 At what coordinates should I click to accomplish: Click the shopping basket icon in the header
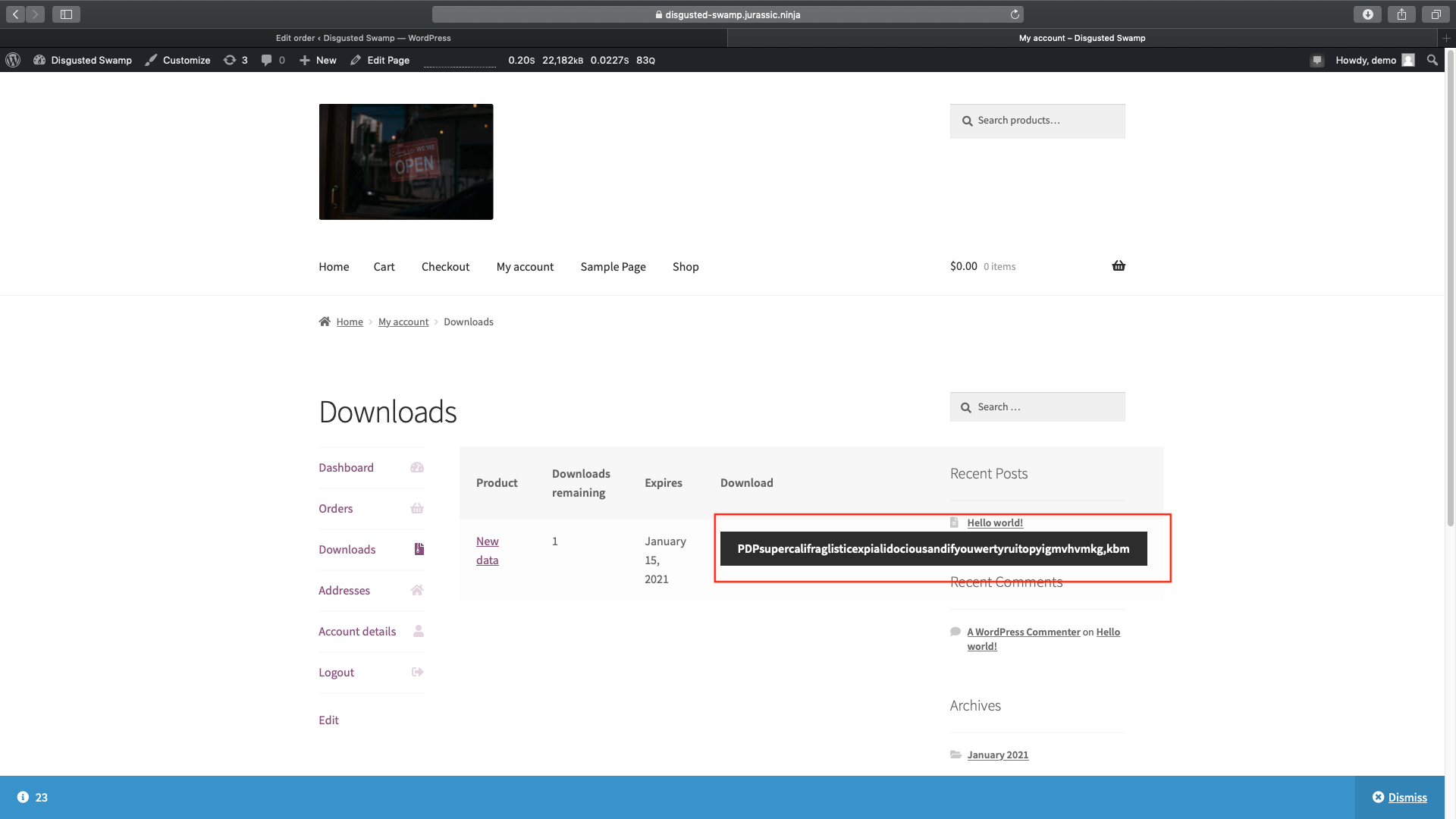tap(1118, 265)
